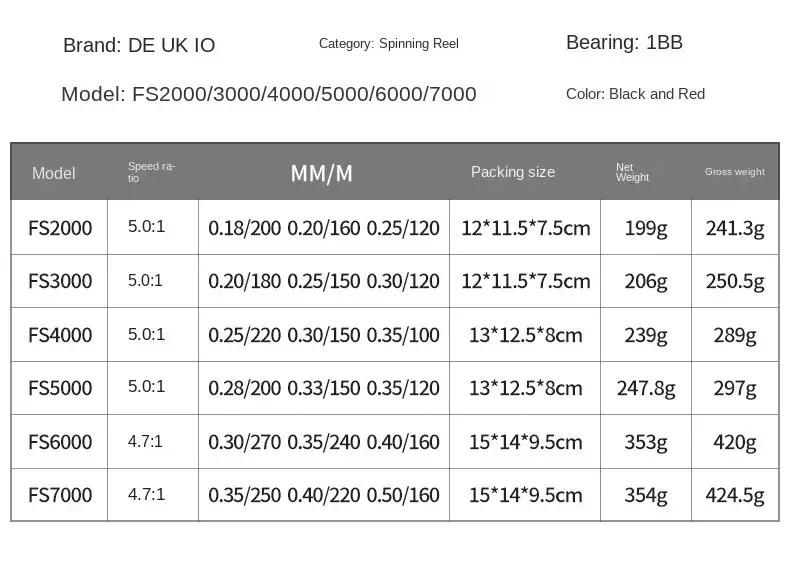Click the Packing size header
The height and width of the screenshot is (561, 790).
(x=513, y=172)
